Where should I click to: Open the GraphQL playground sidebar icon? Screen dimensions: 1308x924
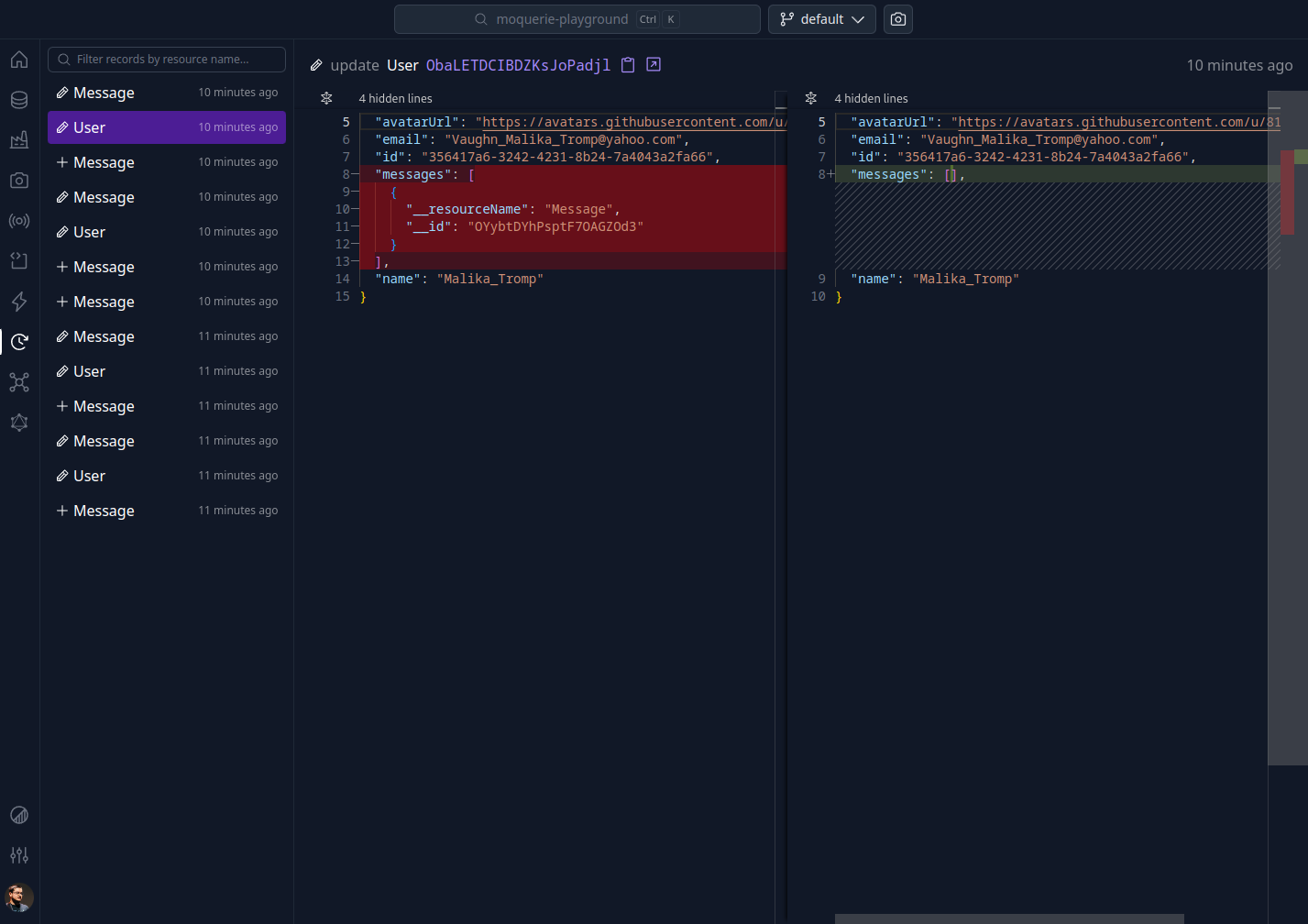tap(19, 423)
